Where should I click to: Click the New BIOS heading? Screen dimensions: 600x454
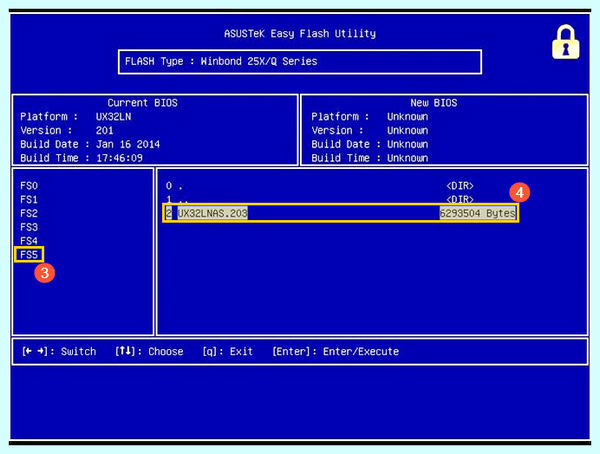coord(434,103)
